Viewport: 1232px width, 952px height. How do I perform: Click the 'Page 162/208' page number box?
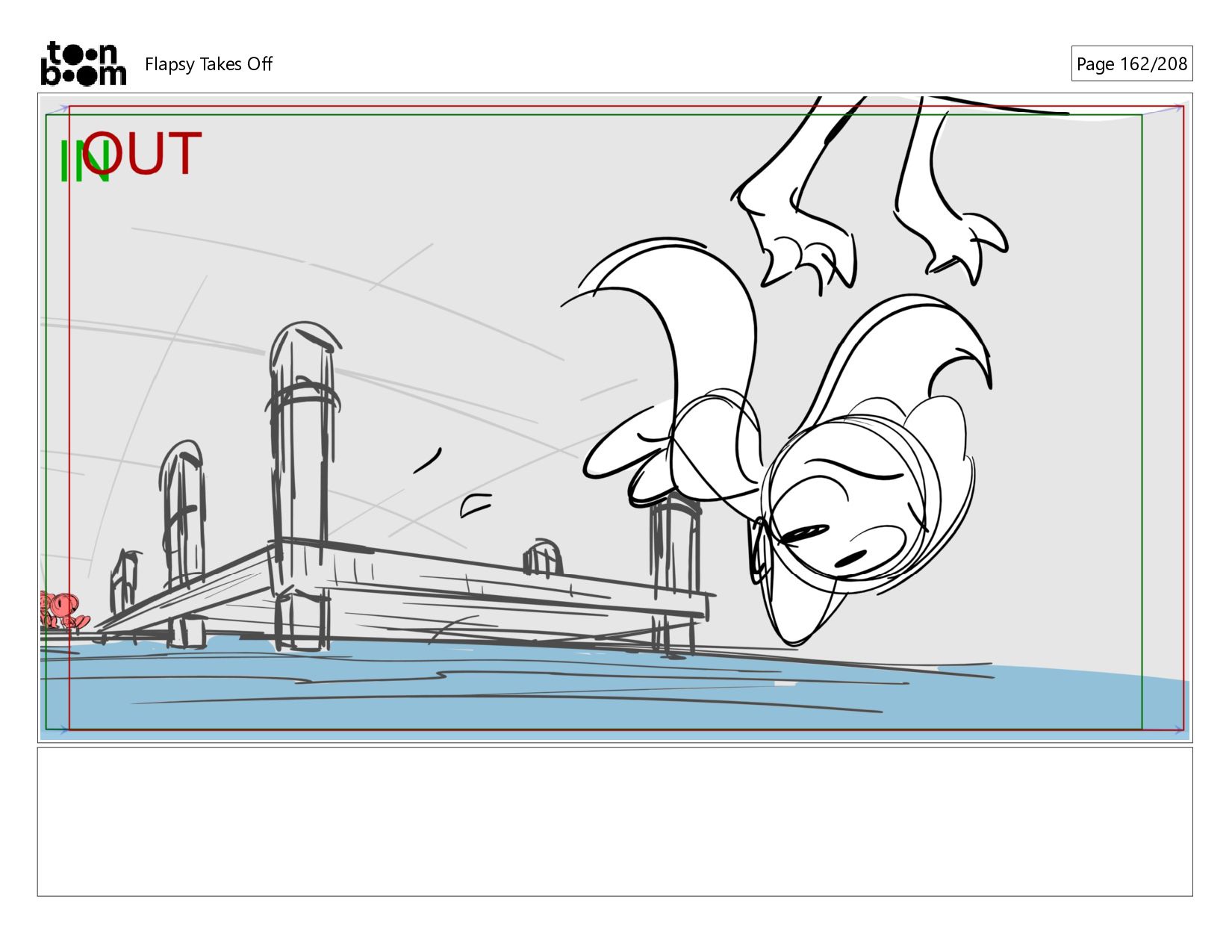coord(1131,64)
